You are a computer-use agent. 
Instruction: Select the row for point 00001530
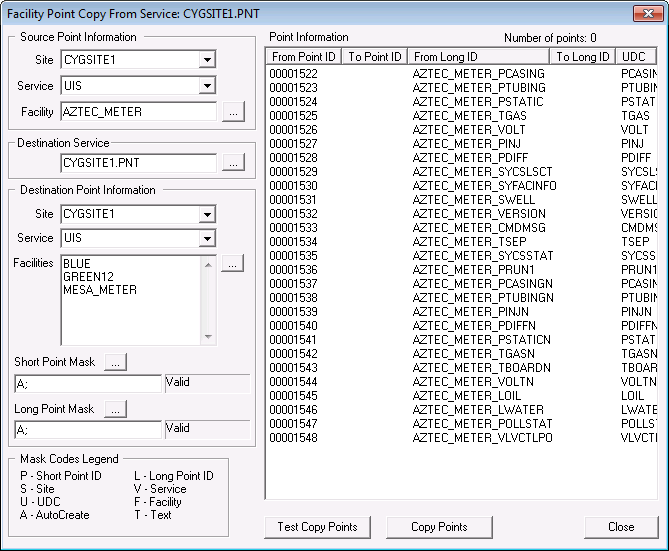[x=461, y=186]
